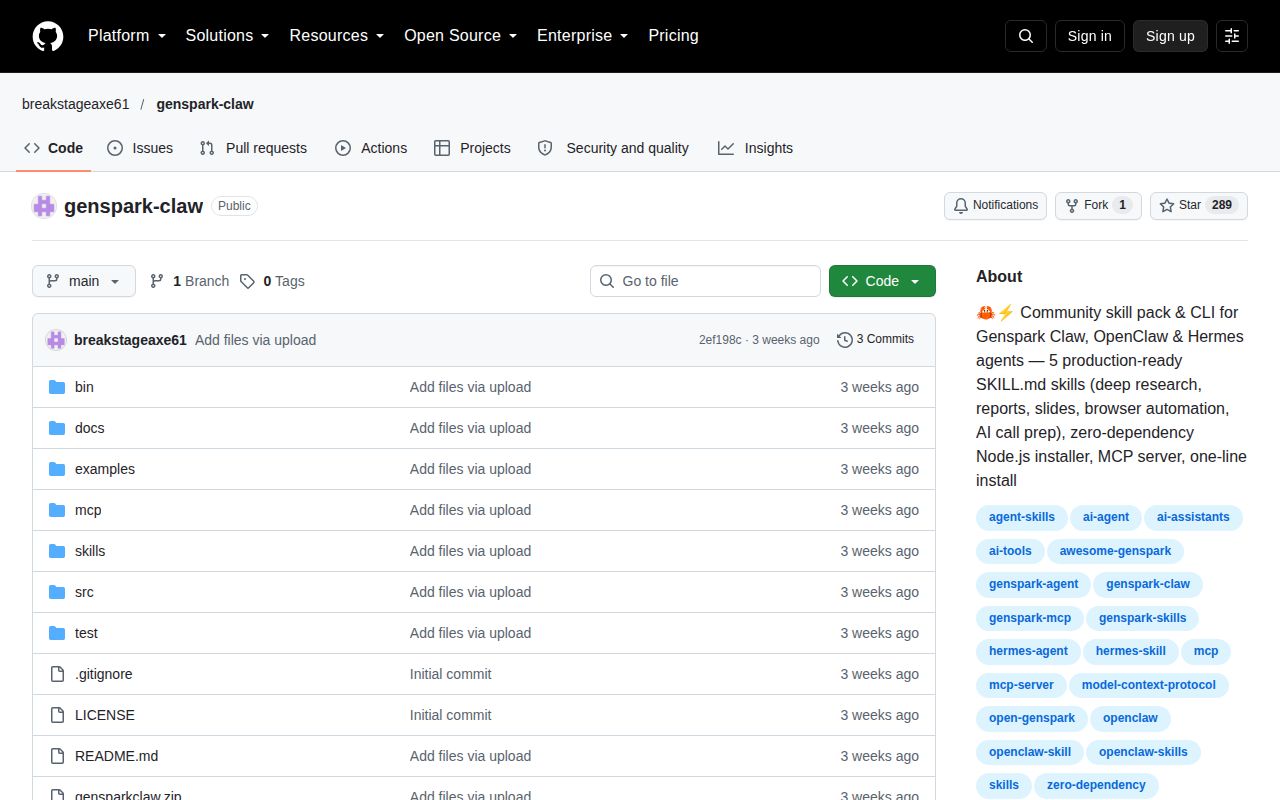The image size is (1280, 800).
Task: Expand the Open Source dropdown menu
Action: pos(461,36)
